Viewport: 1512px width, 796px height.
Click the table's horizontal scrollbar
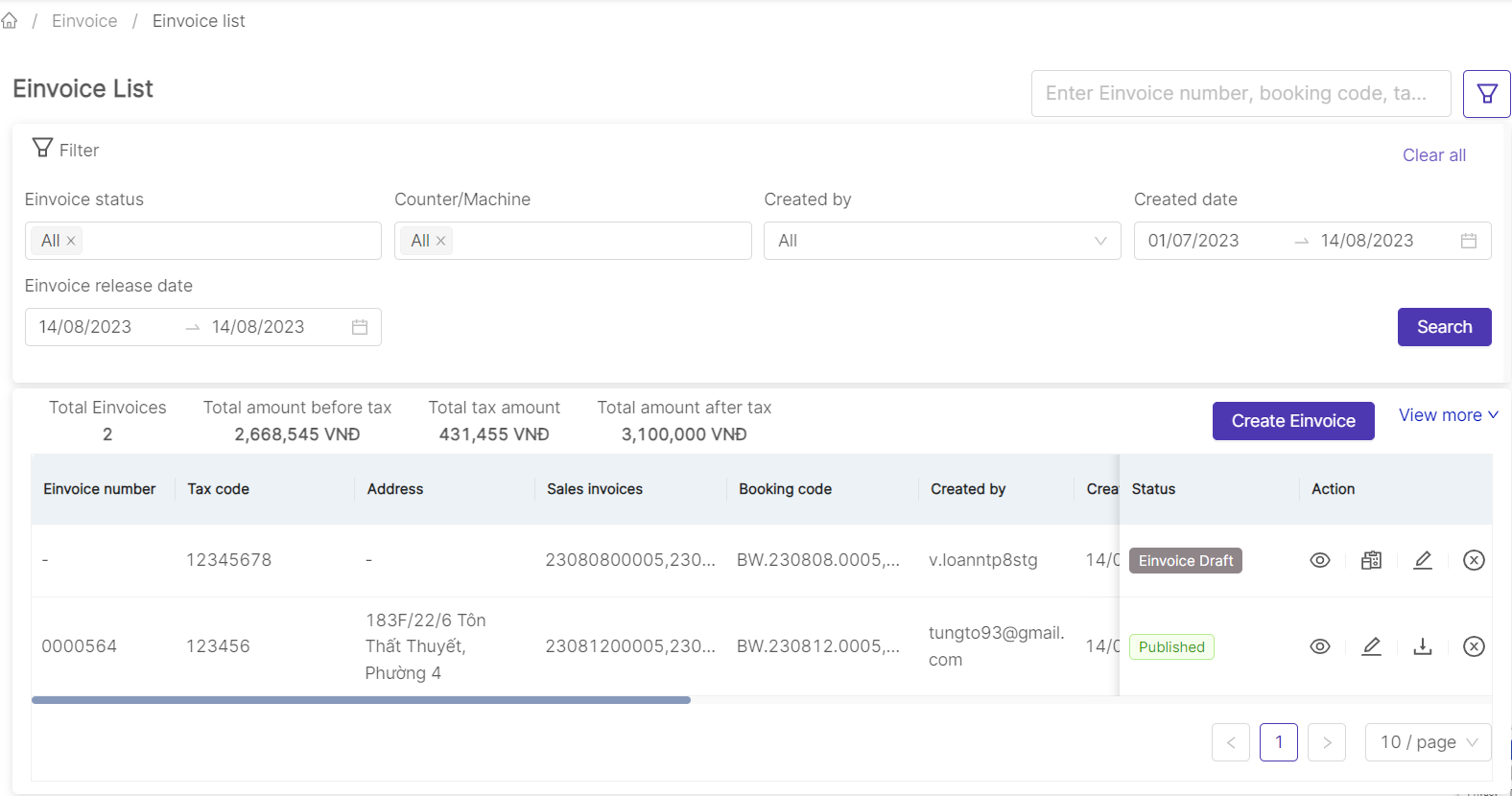(x=361, y=700)
